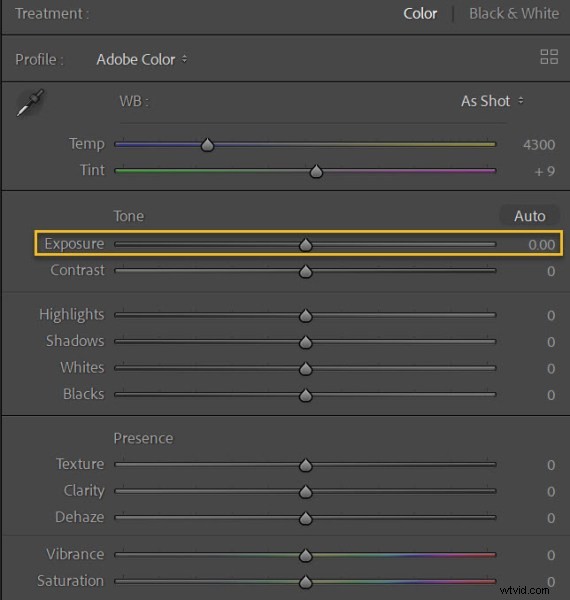
Task: Click the Vibrance value field
Action: point(551,555)
